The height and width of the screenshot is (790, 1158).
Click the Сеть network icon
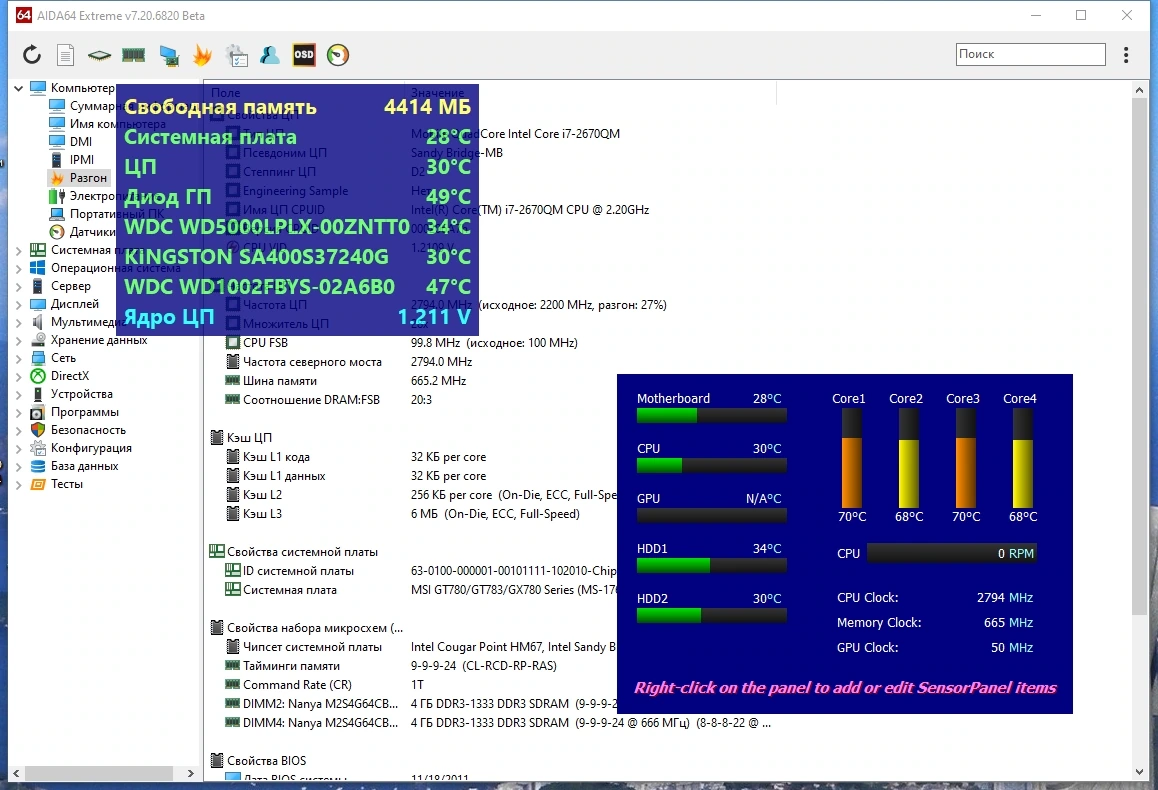click(38, 358)
